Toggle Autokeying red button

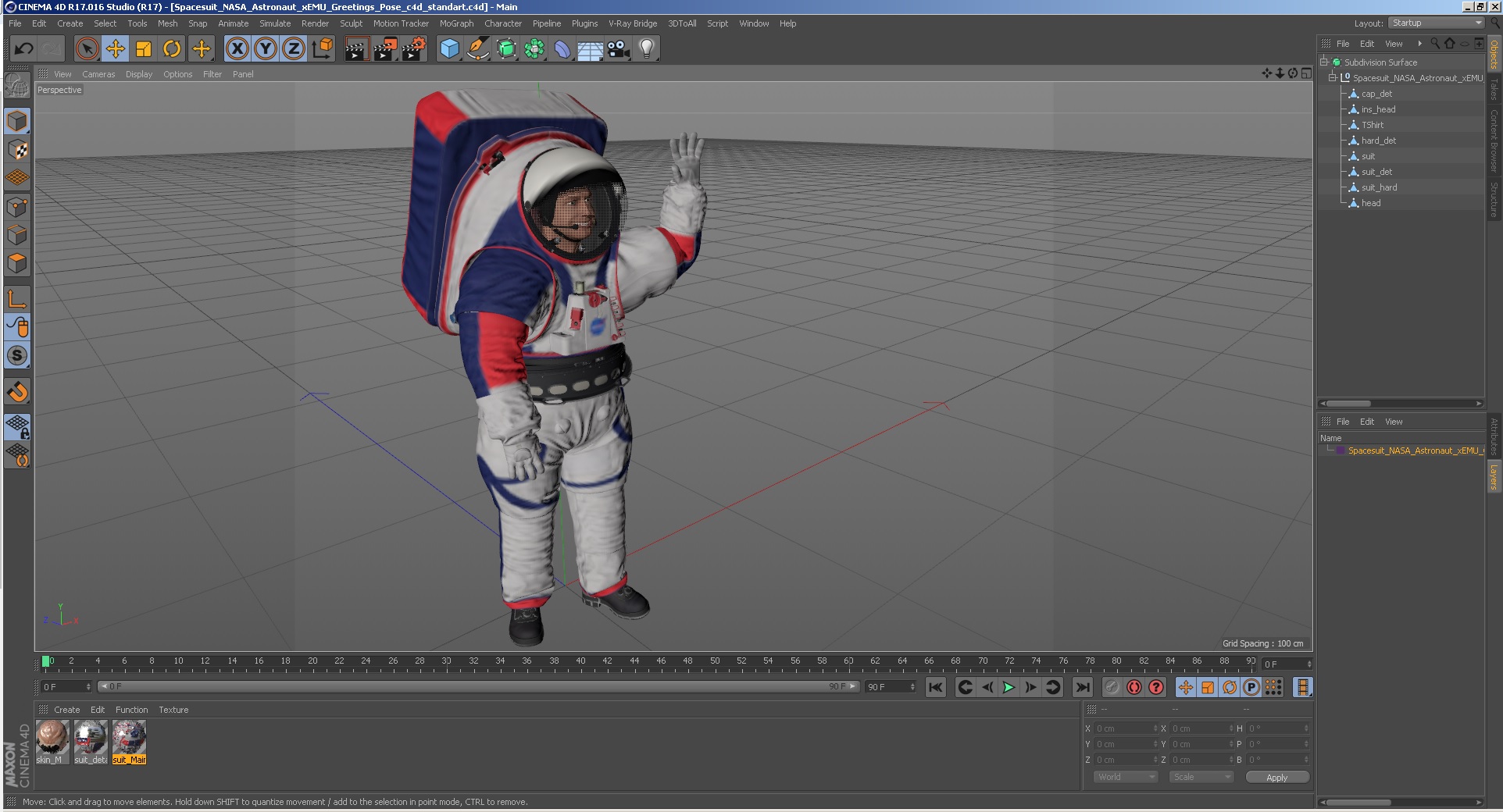click(1134, 687)
